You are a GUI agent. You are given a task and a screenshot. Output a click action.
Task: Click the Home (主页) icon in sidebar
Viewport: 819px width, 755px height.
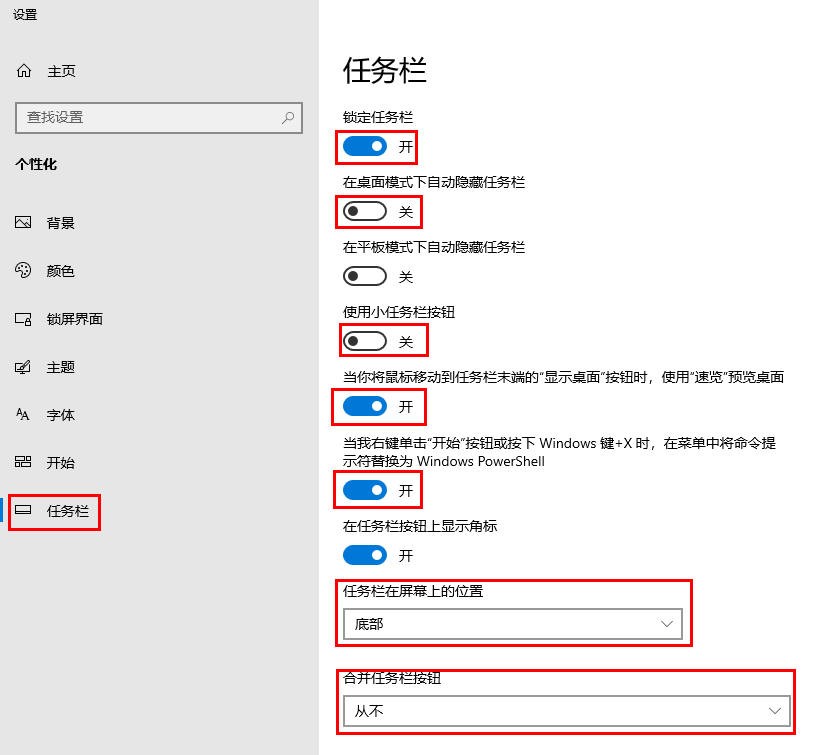tap(23, 70)
